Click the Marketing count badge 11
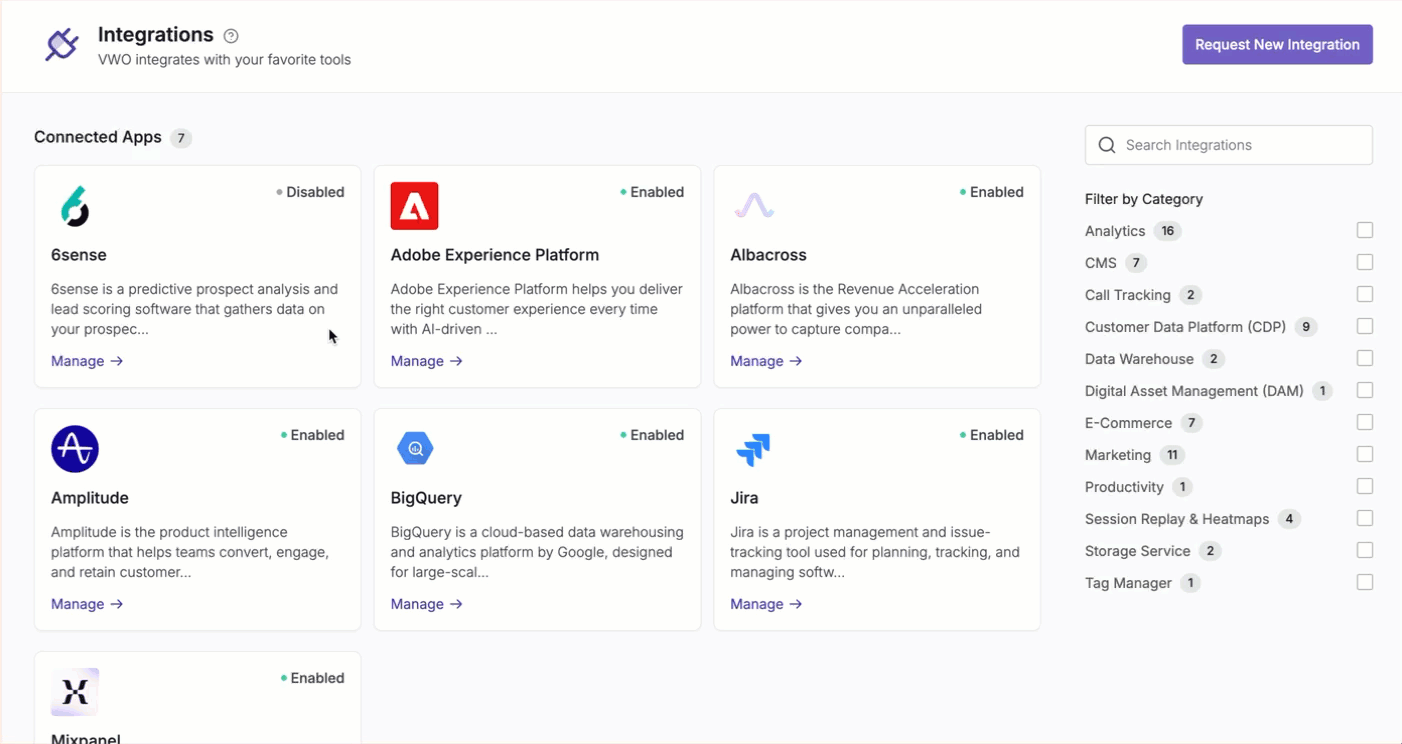The height and width of the screenshot is (744, 1402). pos(1172,455)
